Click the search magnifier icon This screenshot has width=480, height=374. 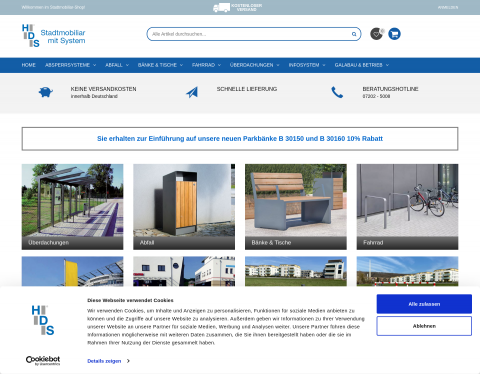[x=354, y=34]
